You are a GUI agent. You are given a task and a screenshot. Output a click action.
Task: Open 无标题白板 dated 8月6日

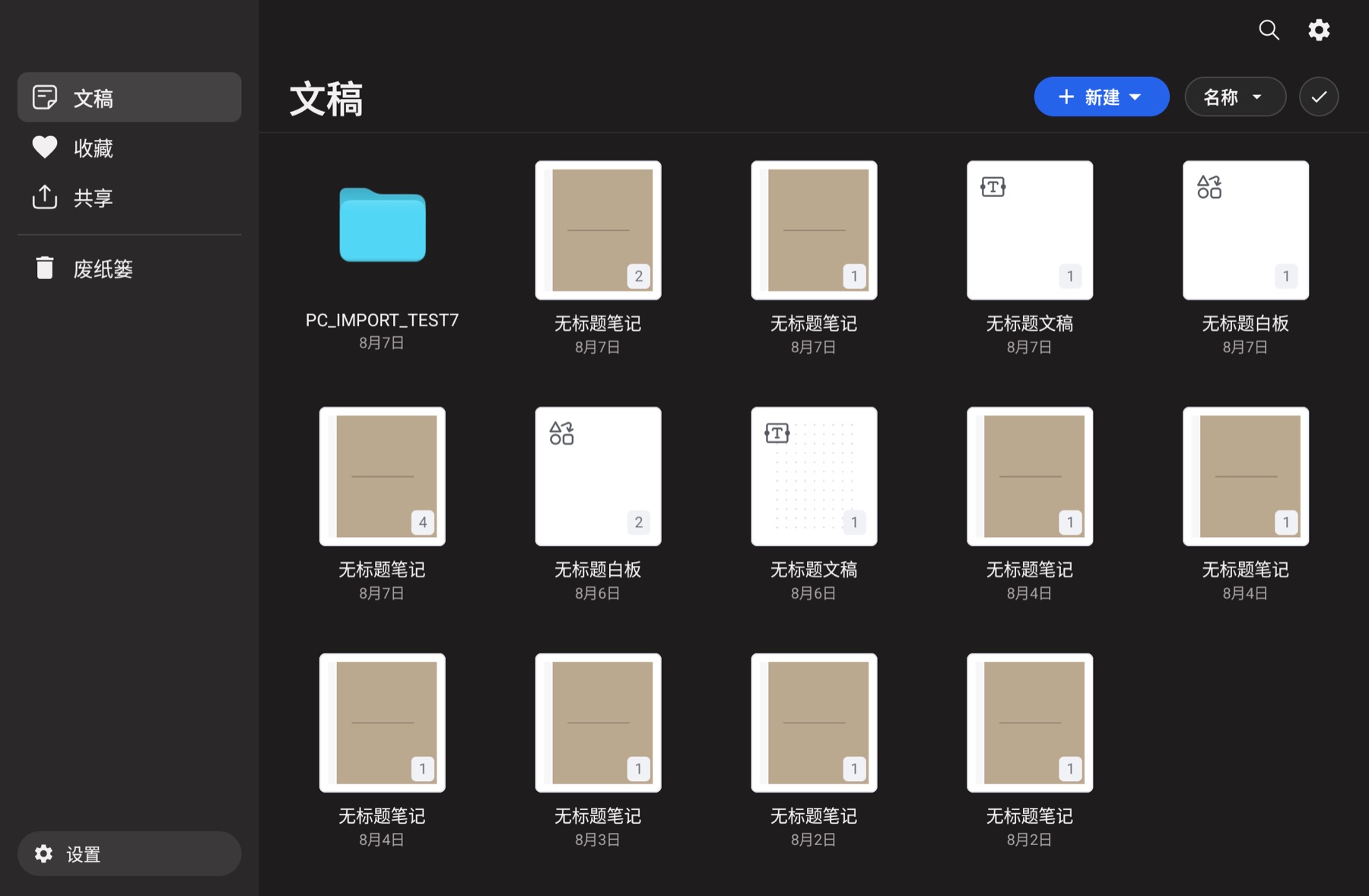tap(598, 476)
